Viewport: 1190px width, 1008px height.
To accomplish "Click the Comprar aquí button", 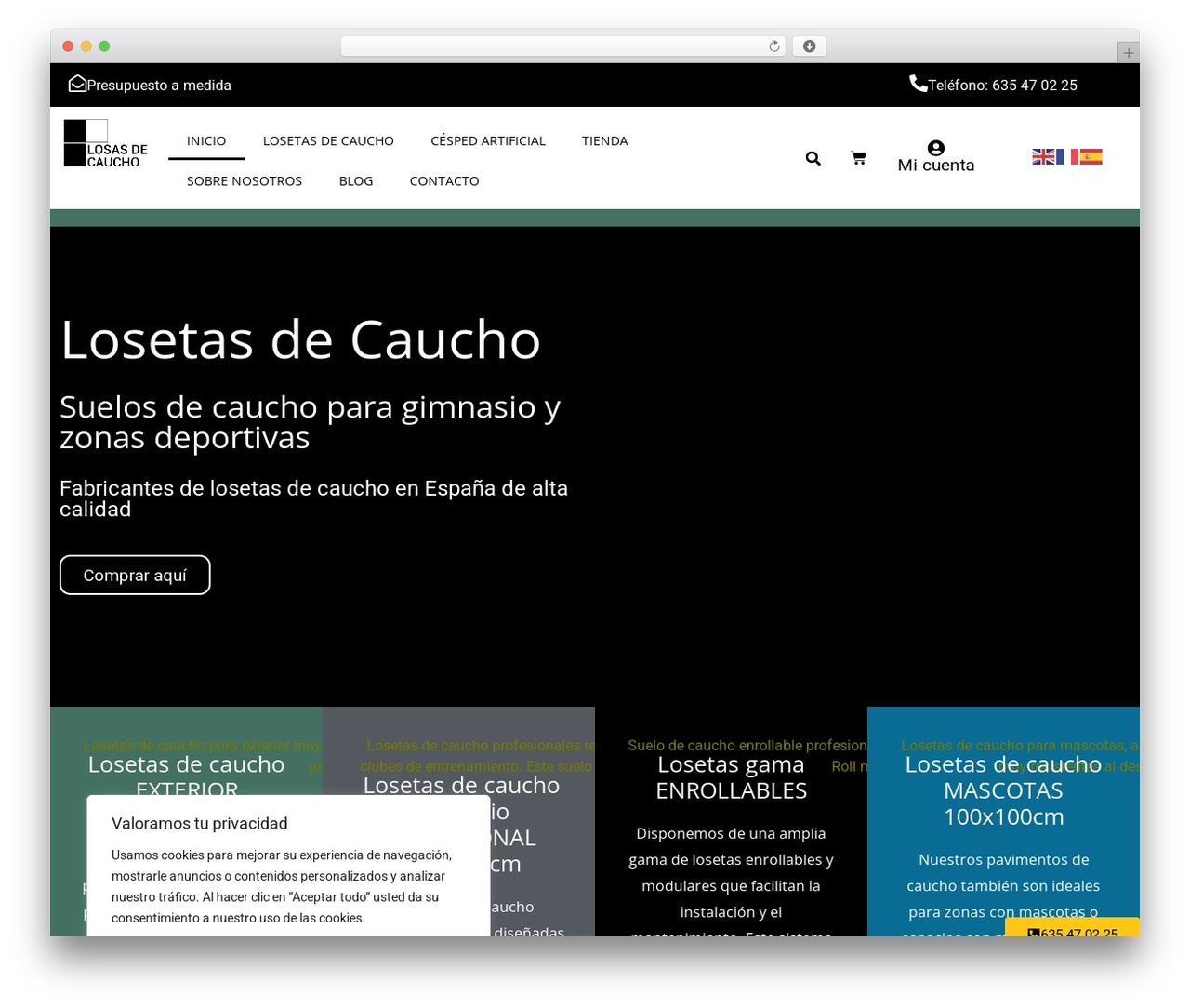I will (x=135, y=575).
